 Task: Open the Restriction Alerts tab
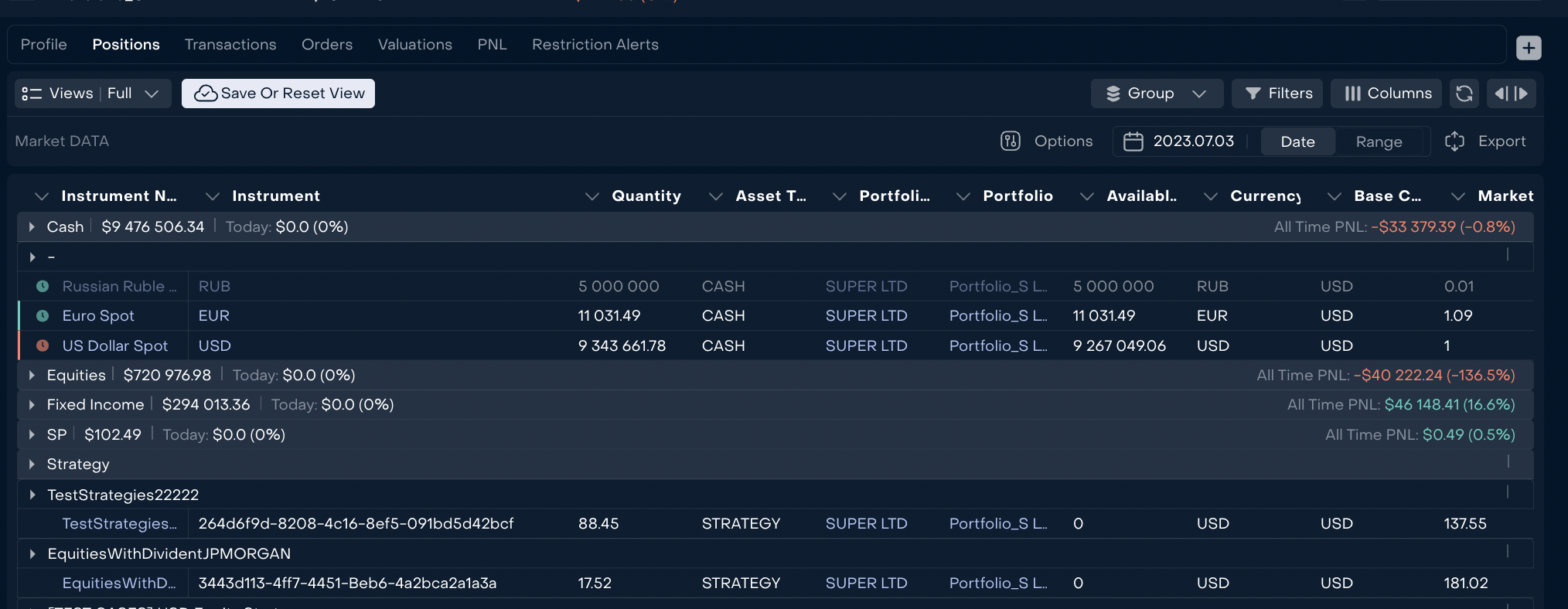[595, 45]
